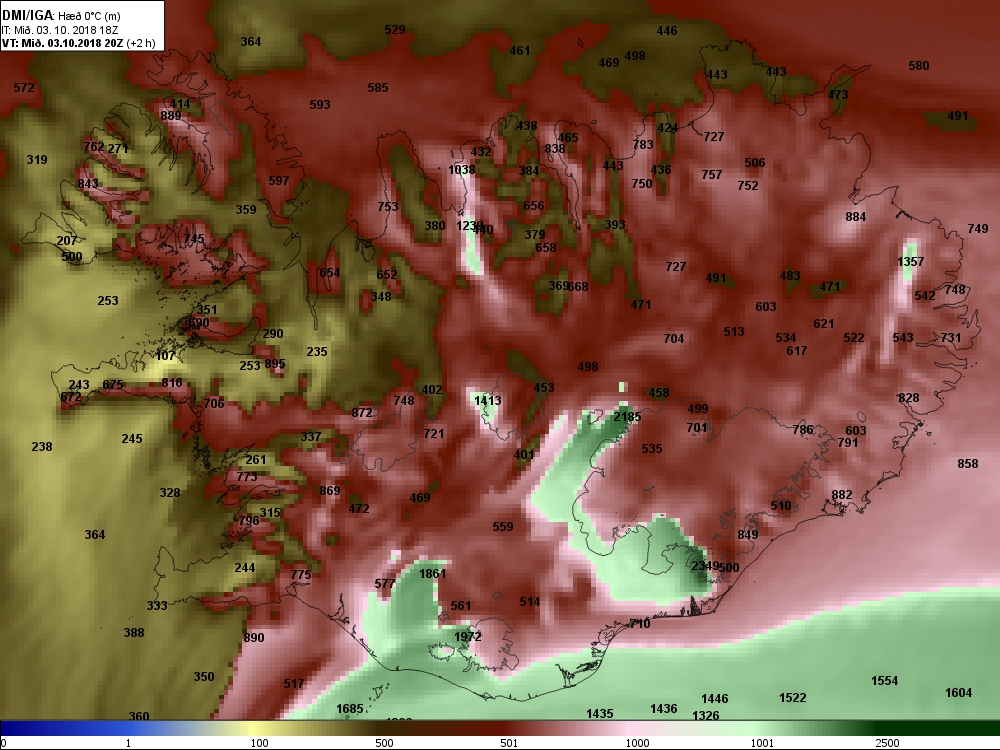Click the map value '775'

click(301, 575)
